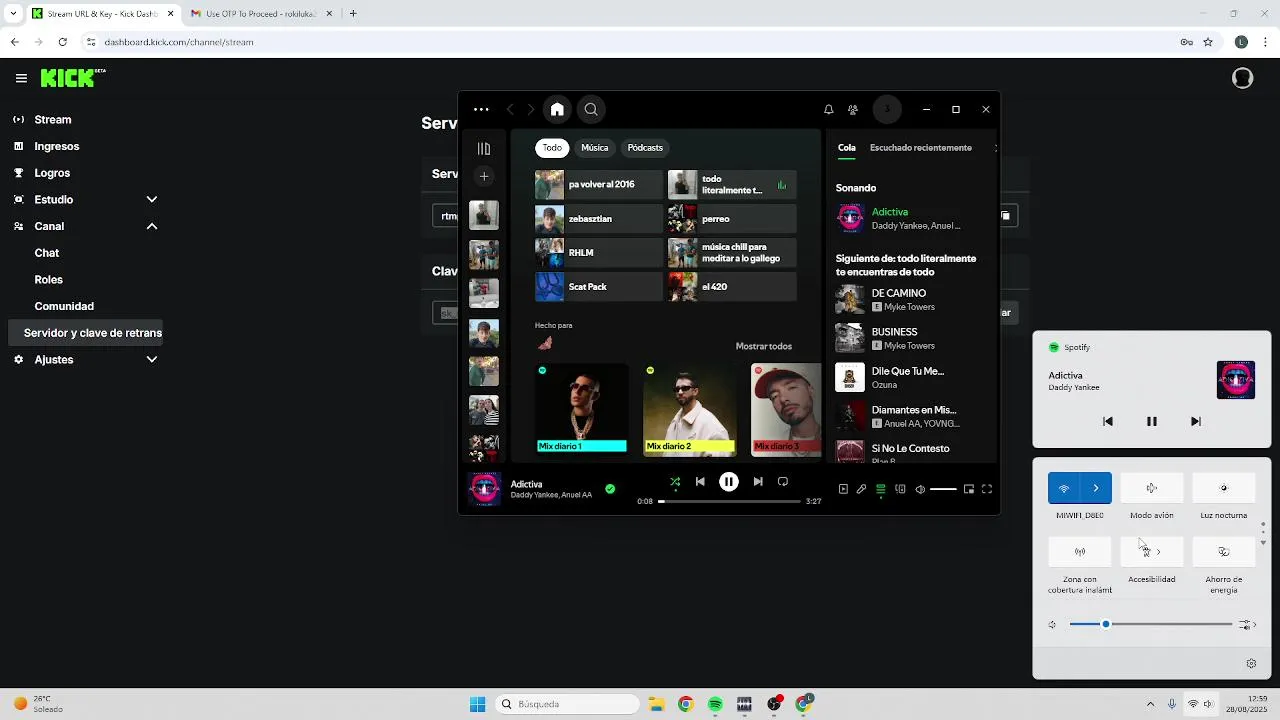
Task: Mute Spotify via speaker icon
Action: tap(920, 489)
